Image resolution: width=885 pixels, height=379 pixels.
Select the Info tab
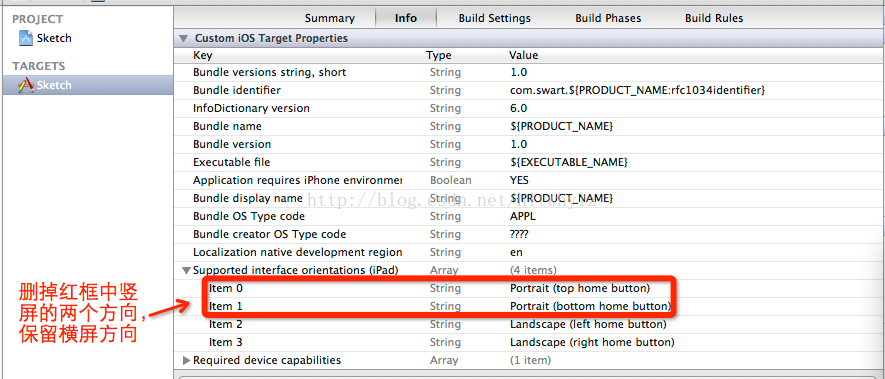click(x=406, y=18)
